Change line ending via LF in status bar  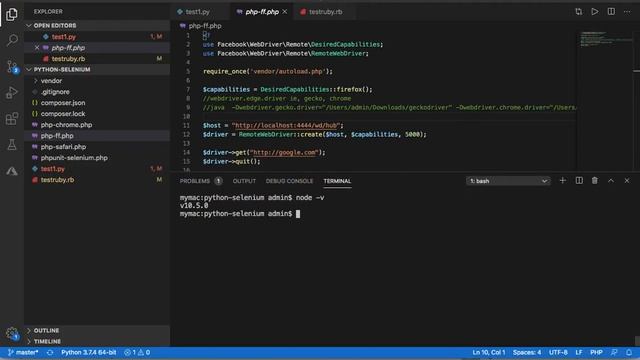579,352
